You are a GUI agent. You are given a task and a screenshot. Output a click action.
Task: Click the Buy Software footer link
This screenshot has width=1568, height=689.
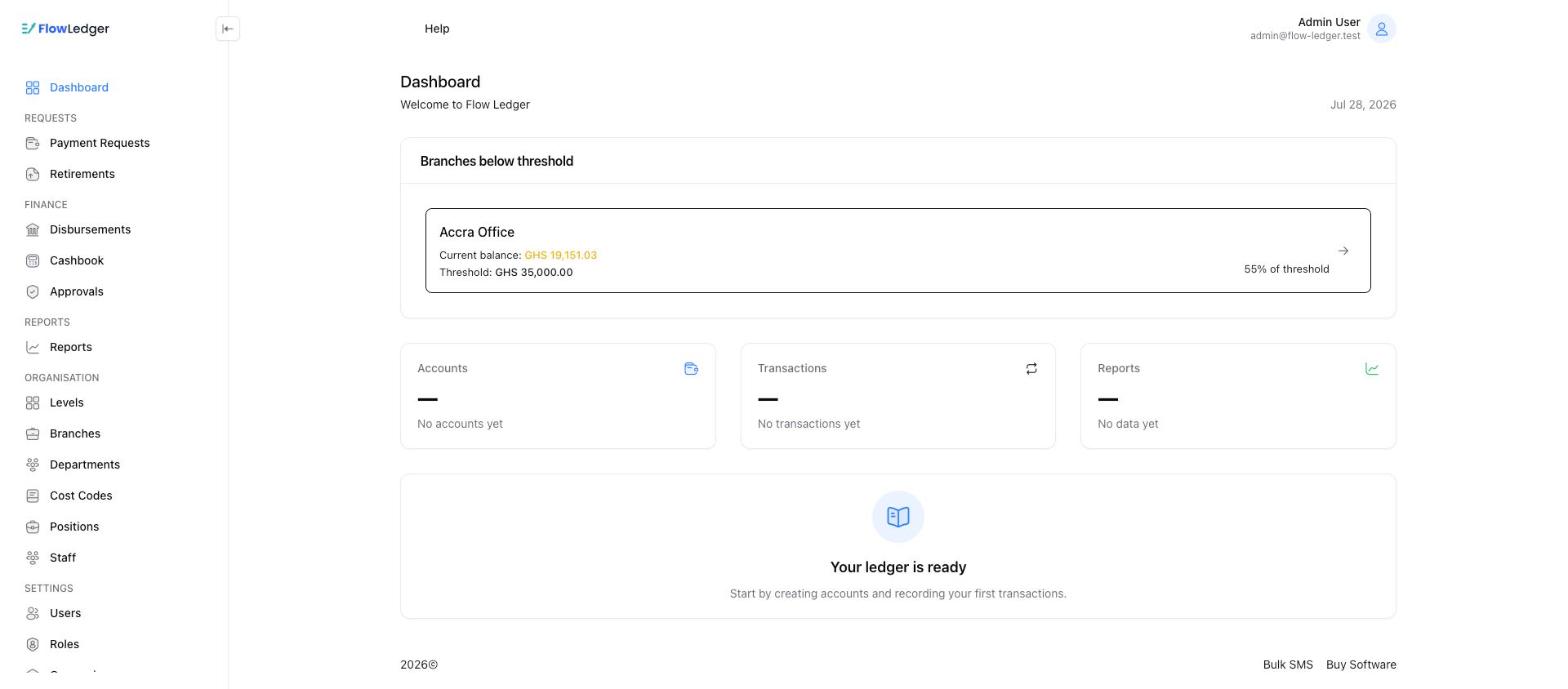[x=1361, y=665]
